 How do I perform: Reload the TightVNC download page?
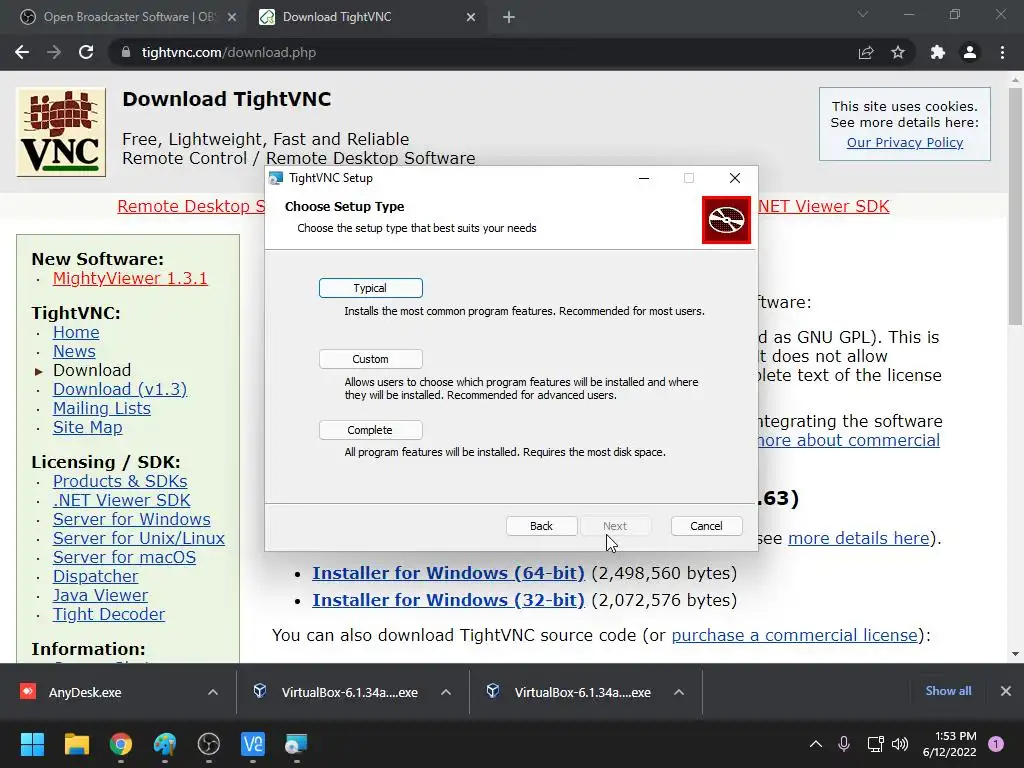pos(86,52)
